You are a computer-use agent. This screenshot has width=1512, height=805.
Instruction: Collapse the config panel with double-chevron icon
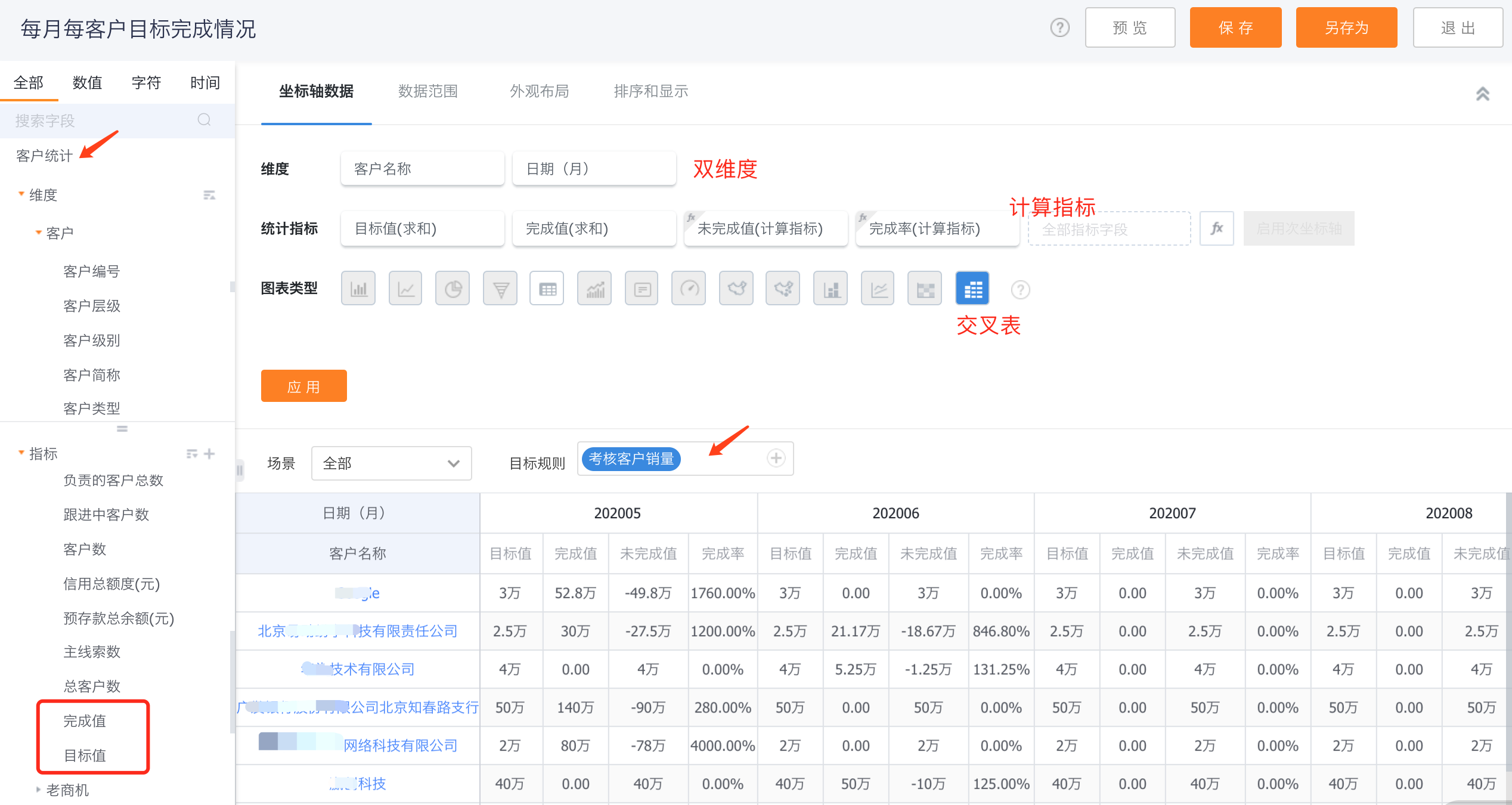(1482, 94)
